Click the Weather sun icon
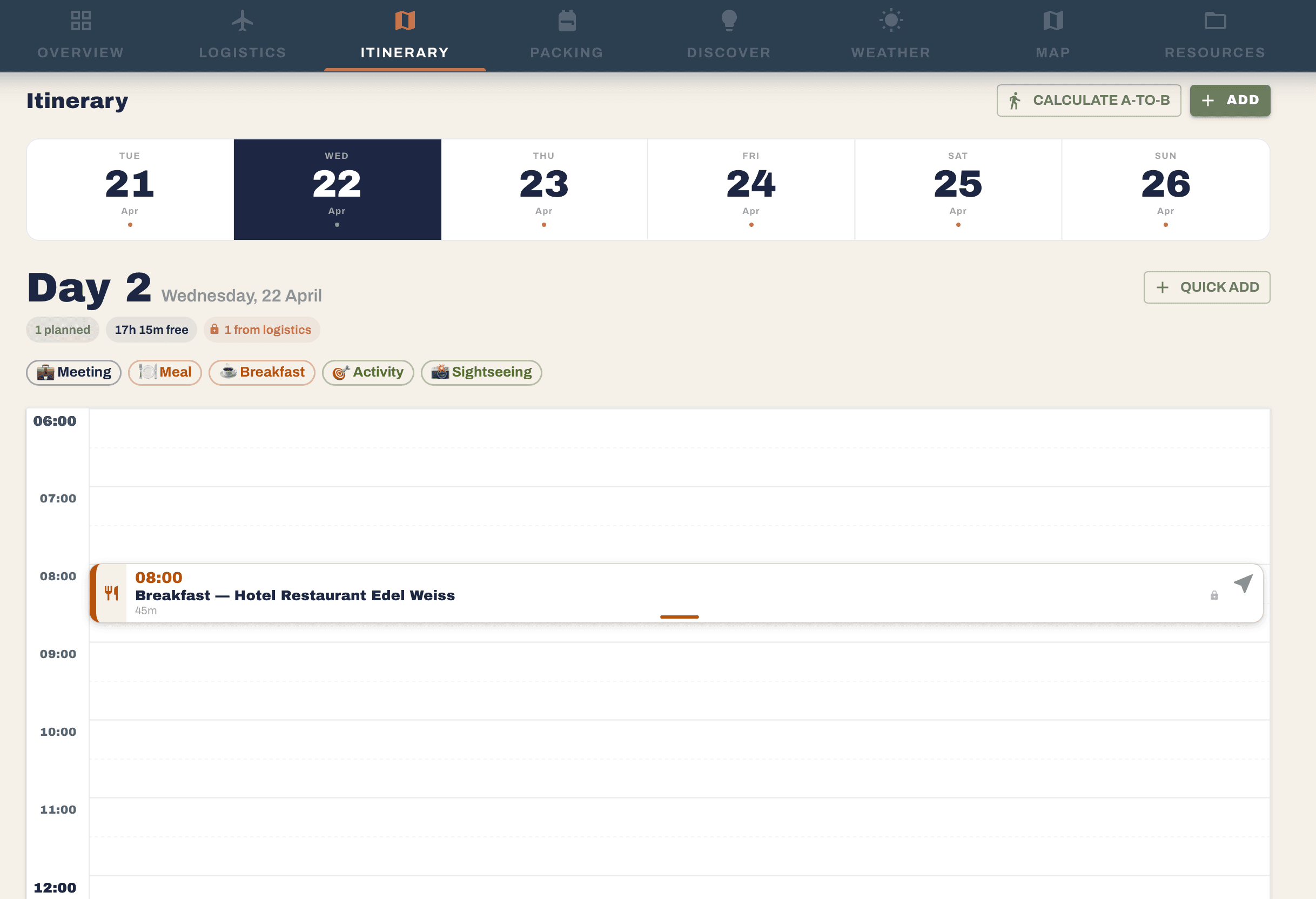 pyautogui.click(x=891, y=21)
